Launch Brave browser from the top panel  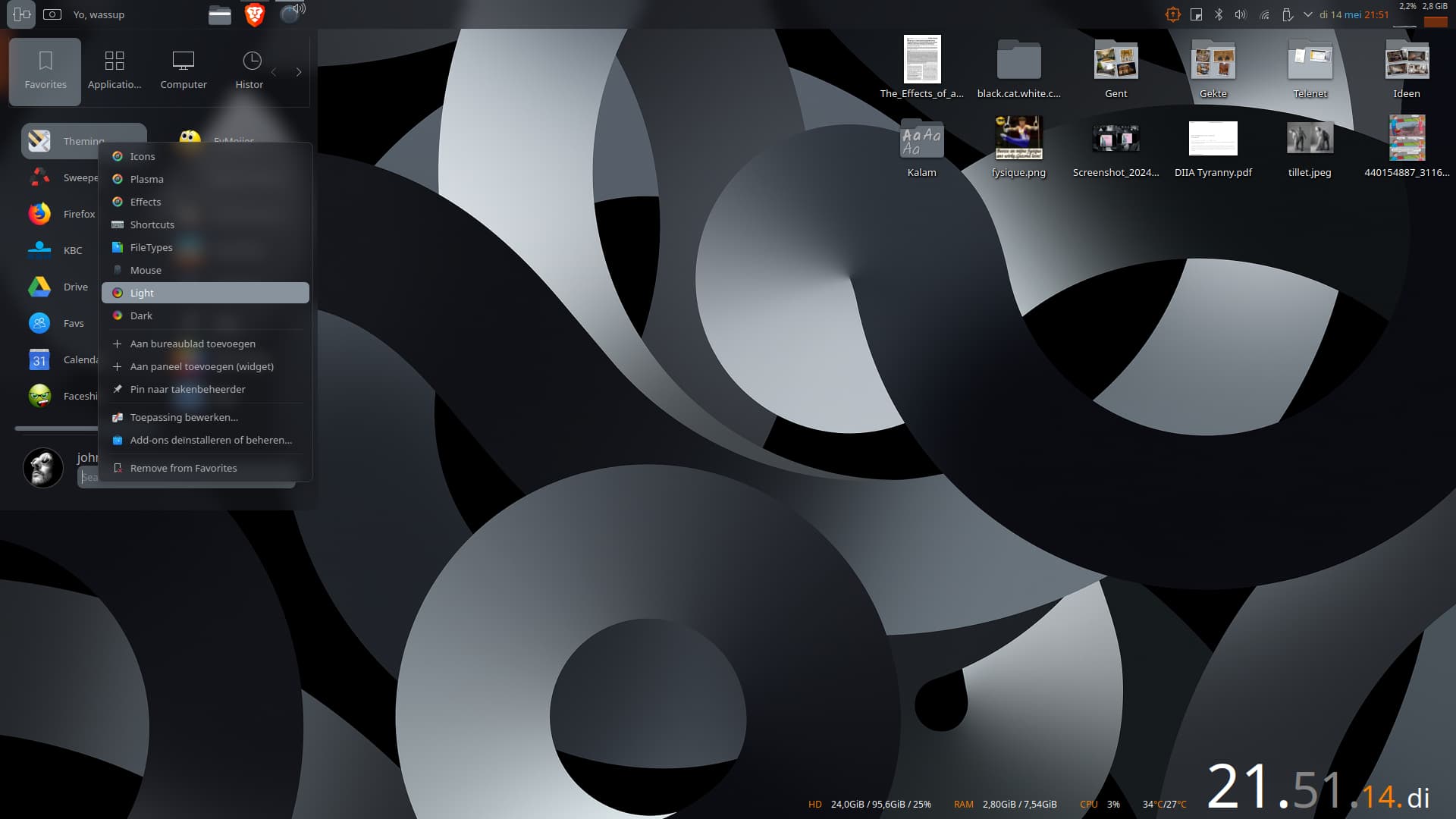255,14
